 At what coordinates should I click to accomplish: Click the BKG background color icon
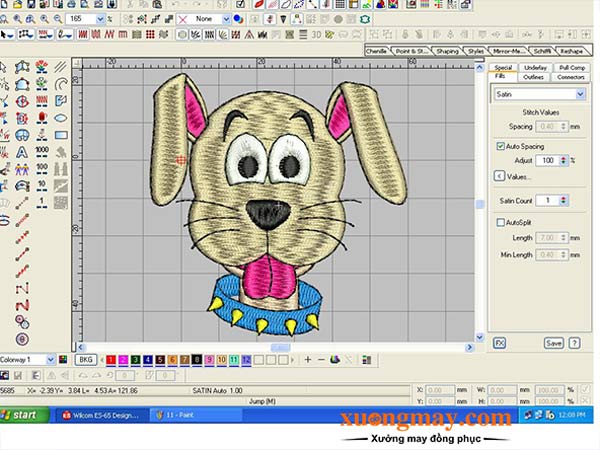pos(86,359)
